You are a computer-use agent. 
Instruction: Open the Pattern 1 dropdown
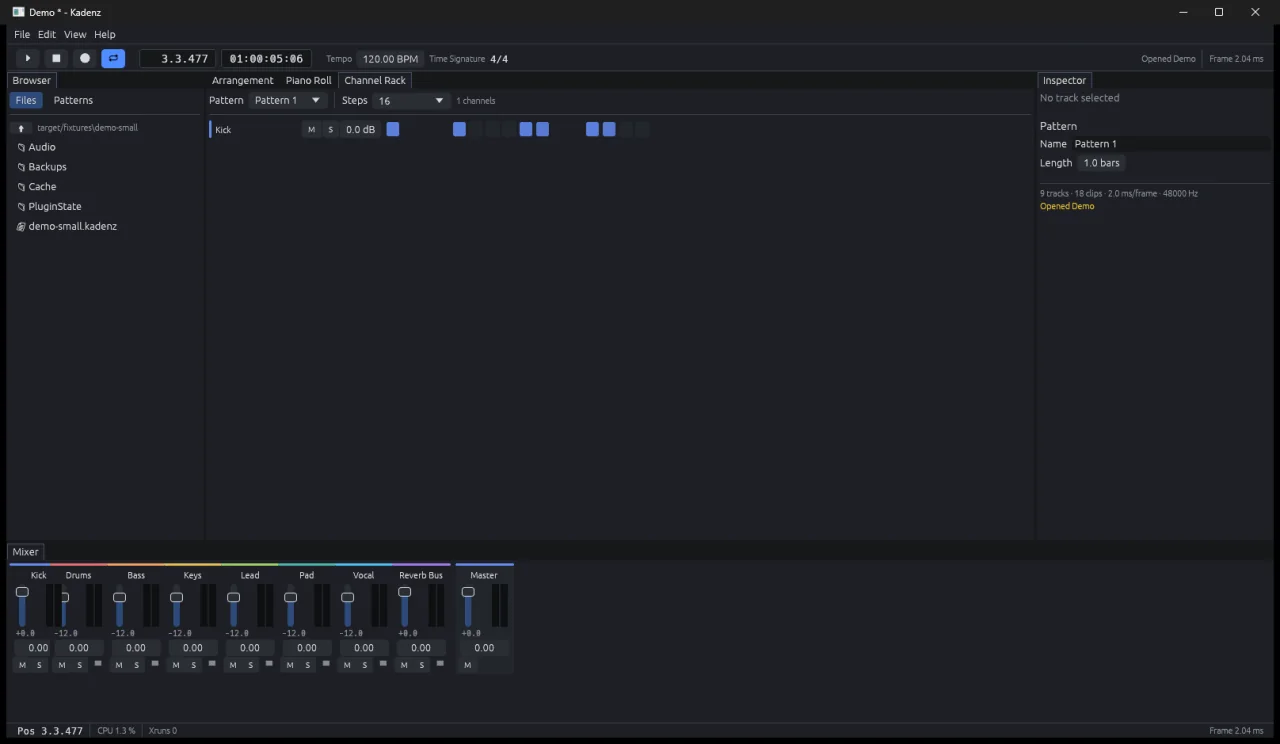288,100
